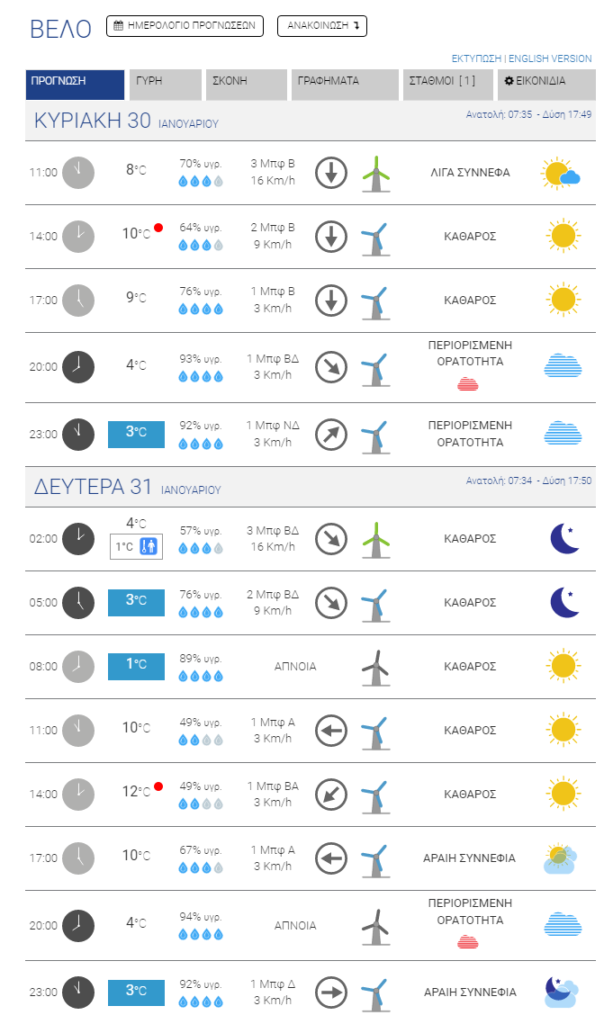Viewport: 604px width, 1024px height.
Task: Open the ΓΡΑΦΗΜΑΤΑ tab
Action: tap(345, 84)
